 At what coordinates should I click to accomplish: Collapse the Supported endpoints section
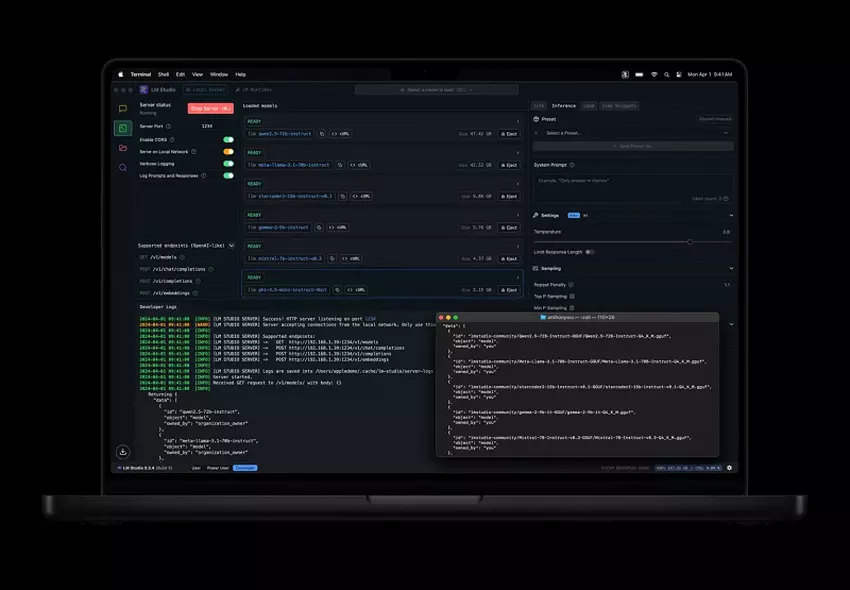click(232, 245)
